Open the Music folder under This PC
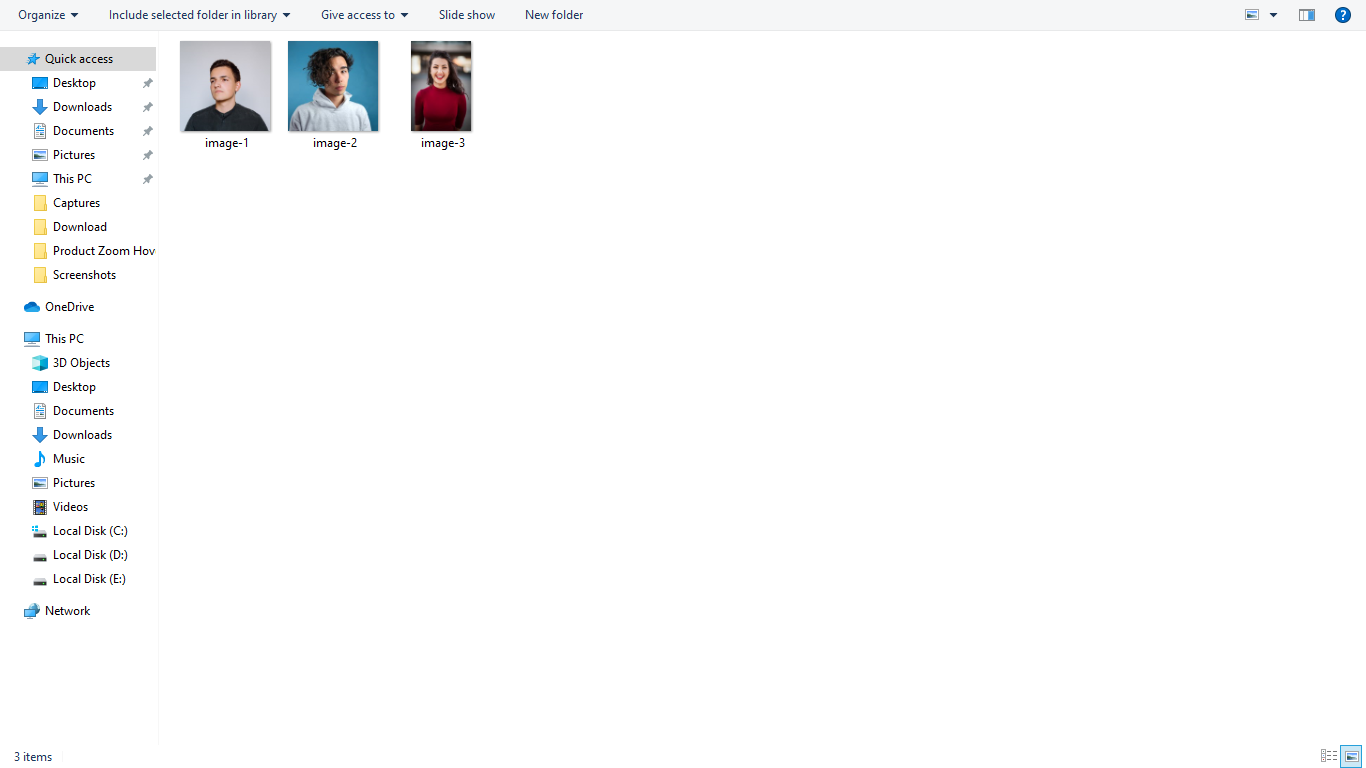The height and width of the screenshot is (768, 1366). (67, 458)
